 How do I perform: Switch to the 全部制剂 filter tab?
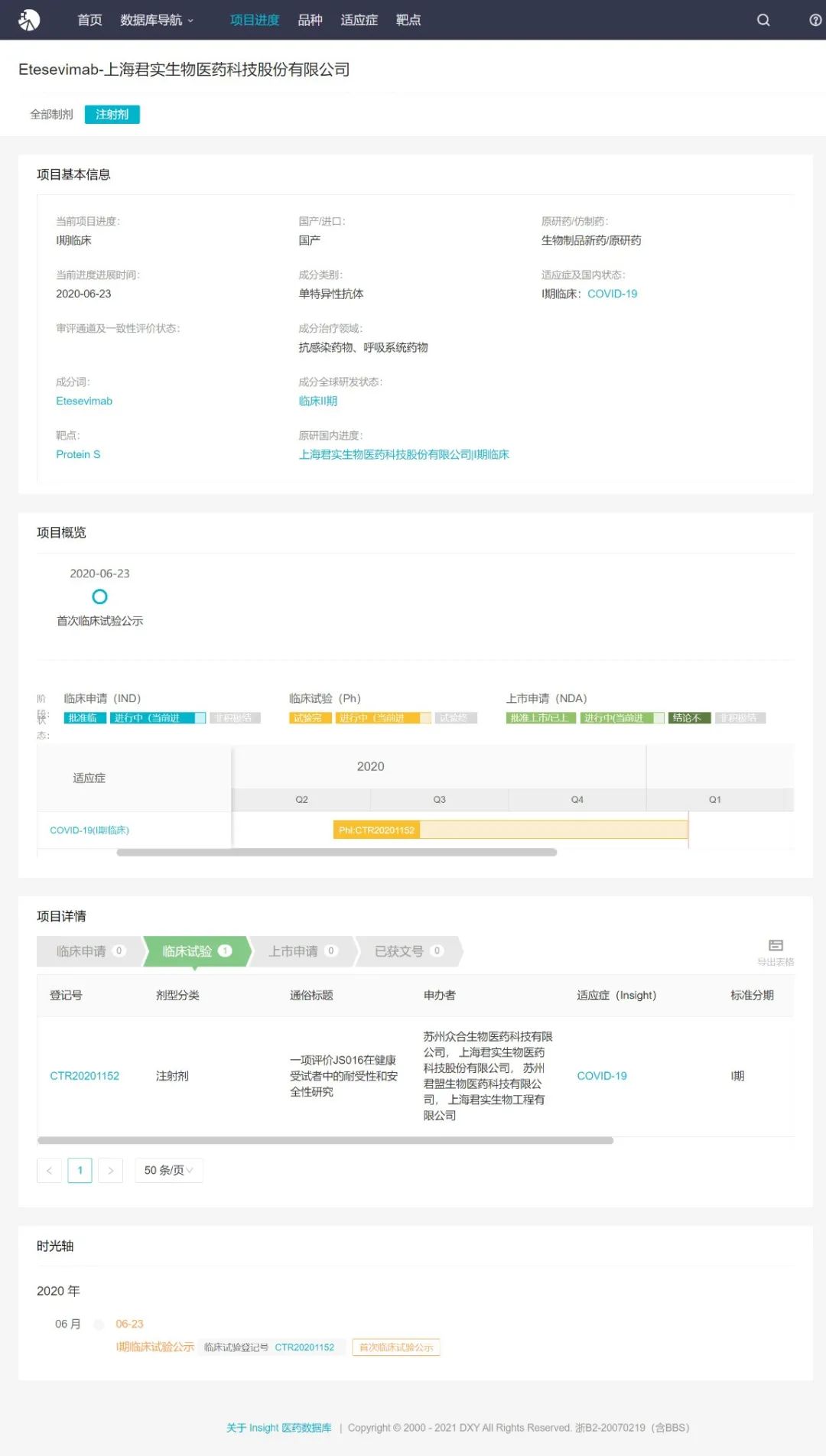51,115
